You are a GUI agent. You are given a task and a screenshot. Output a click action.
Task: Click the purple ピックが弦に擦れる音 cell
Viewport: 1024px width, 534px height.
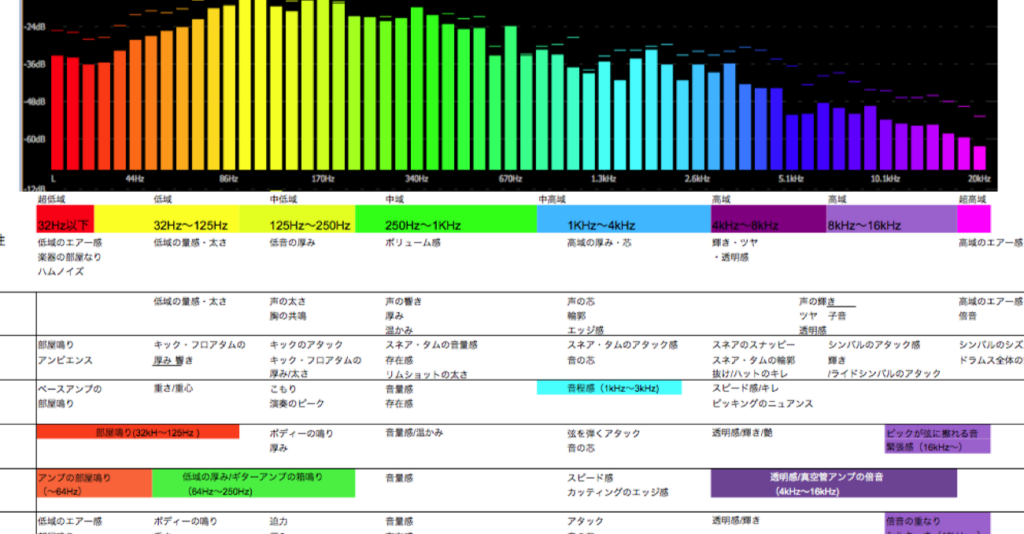click(937, 440)
